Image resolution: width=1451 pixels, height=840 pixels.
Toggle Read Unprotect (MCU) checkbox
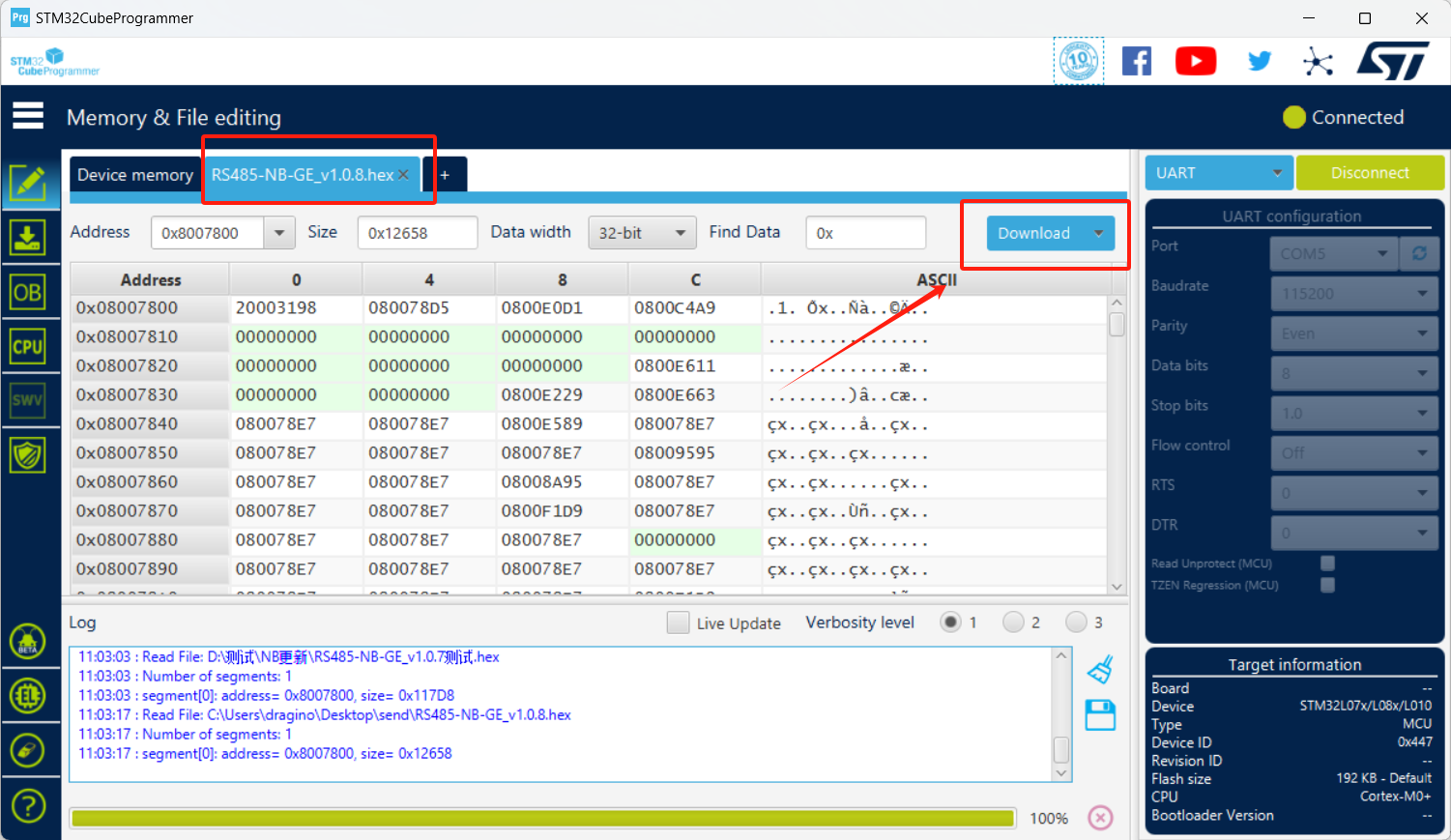click(x=1327, y=564)
